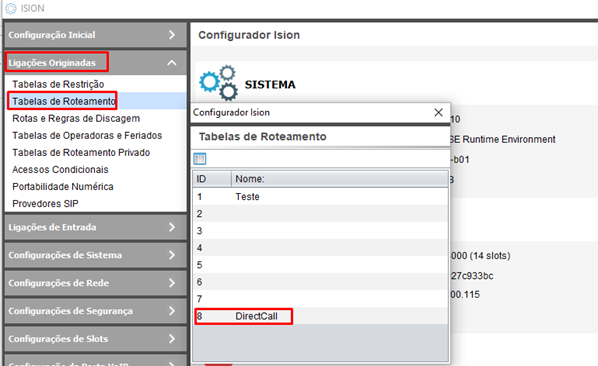Click the ISION gear icon in title bar
Image resolution: width=598 pixels, height=366 pixels.
(x=11, y=8)
